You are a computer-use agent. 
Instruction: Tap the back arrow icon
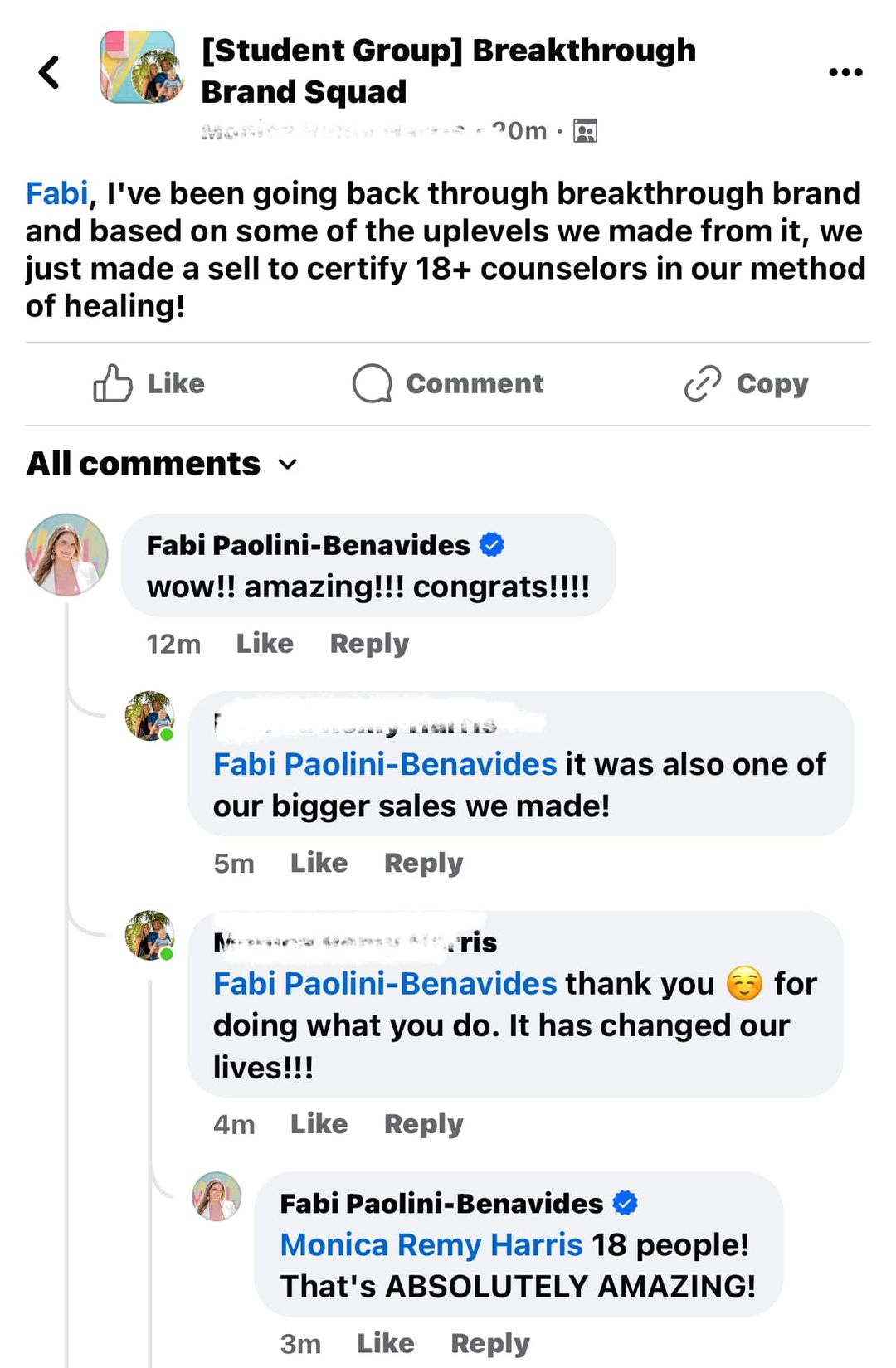pos(50,72)
